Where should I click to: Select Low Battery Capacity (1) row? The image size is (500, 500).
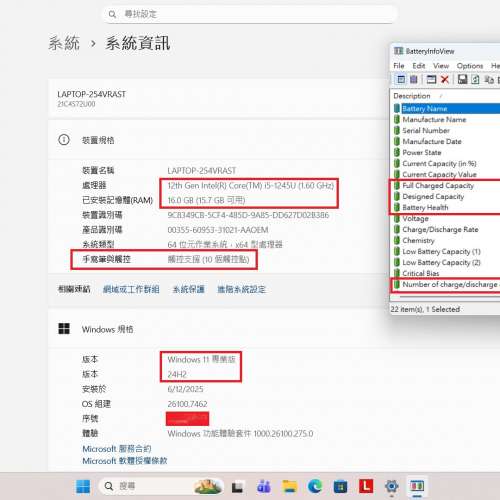[446, 252]
